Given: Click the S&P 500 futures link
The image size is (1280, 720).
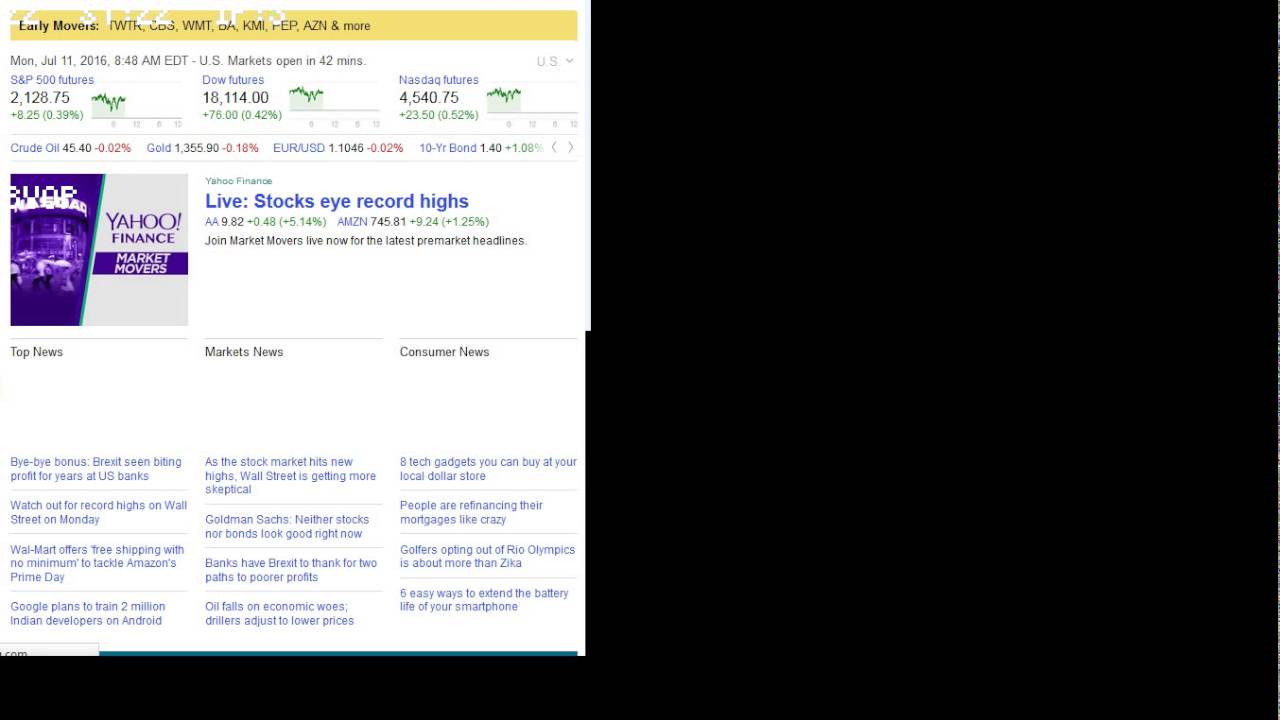Looking at the screenshot, I should (52, 80).
